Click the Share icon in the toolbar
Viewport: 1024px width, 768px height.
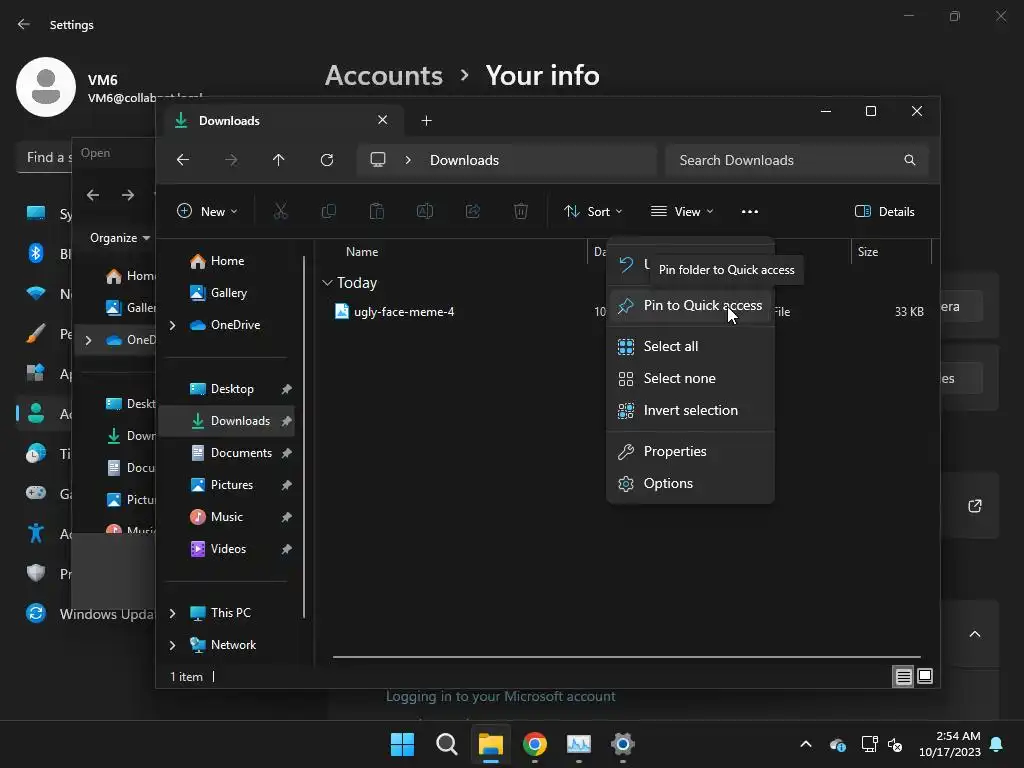tap(473, 211)
